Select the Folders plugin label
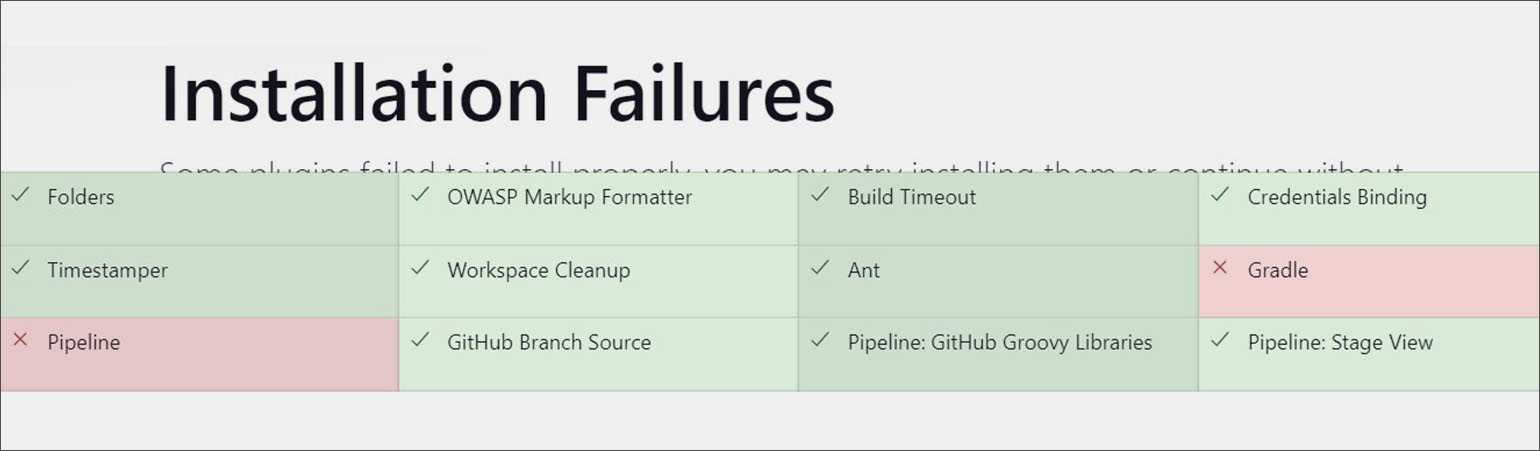Image resolution: width=1540 pixels, height=451 pixels. (81, 197)
